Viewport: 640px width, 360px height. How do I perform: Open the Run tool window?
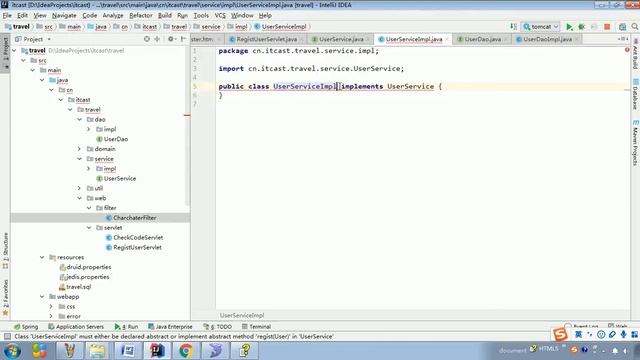coord(127,327)
